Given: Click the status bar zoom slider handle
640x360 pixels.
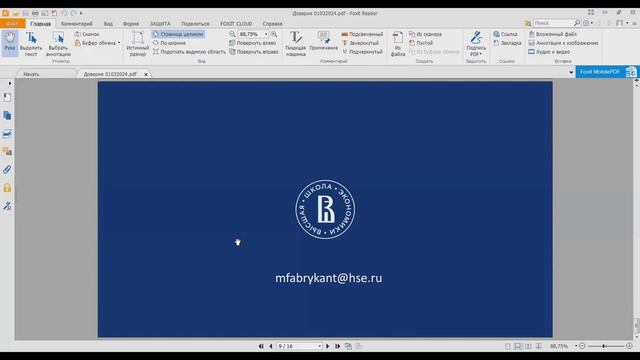Looking at the screenshot, I should coord(604,346).
